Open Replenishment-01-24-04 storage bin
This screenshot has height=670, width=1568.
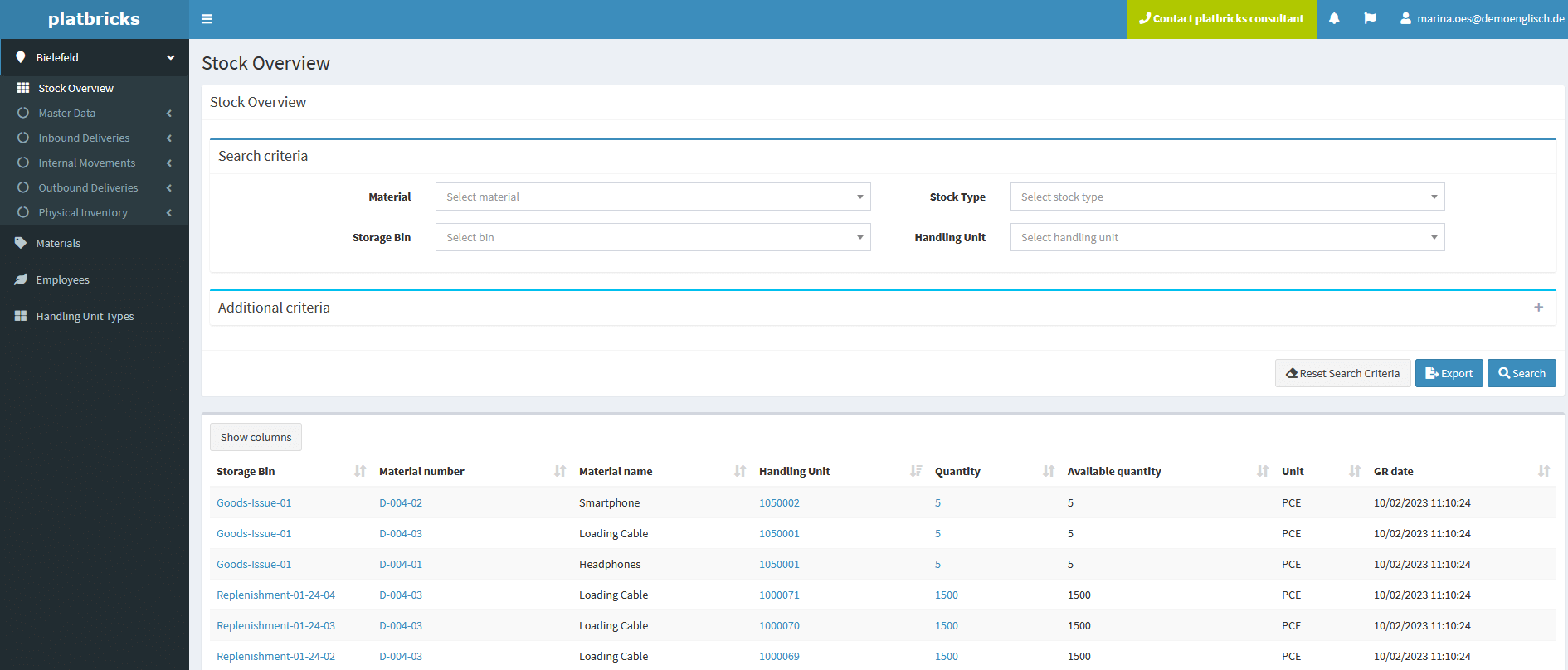275,595
